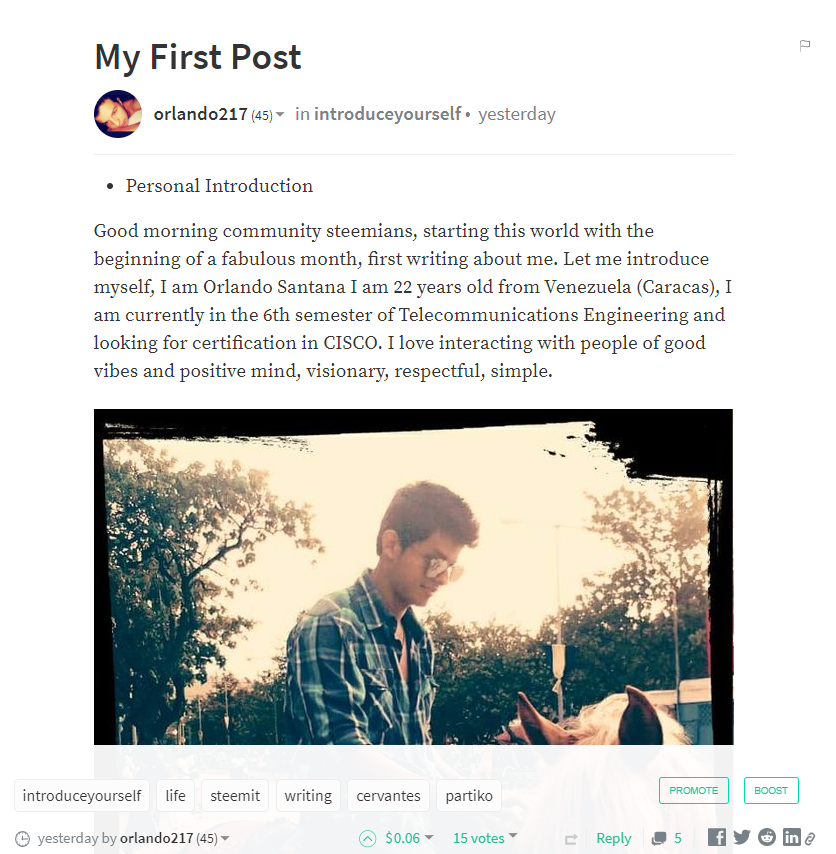Screen dimensions: 836x854
Task: Click the Reply link
Action: coord(614,838)
